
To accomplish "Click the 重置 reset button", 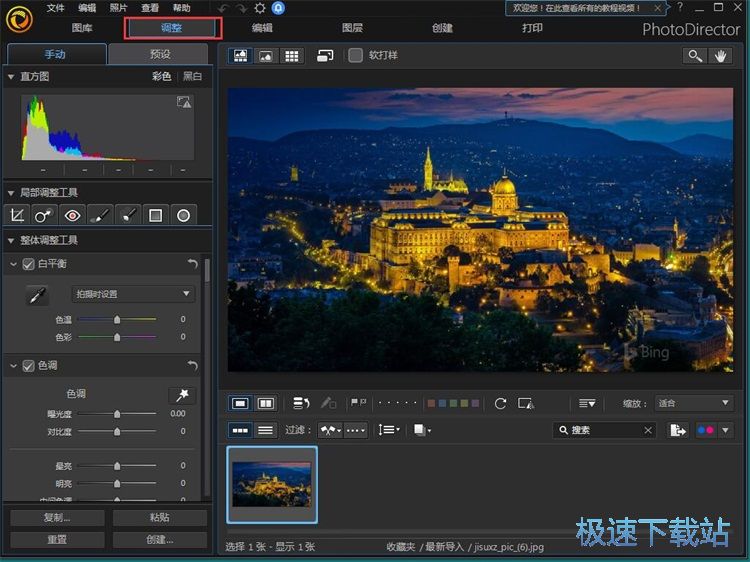I will coord(57,539).
